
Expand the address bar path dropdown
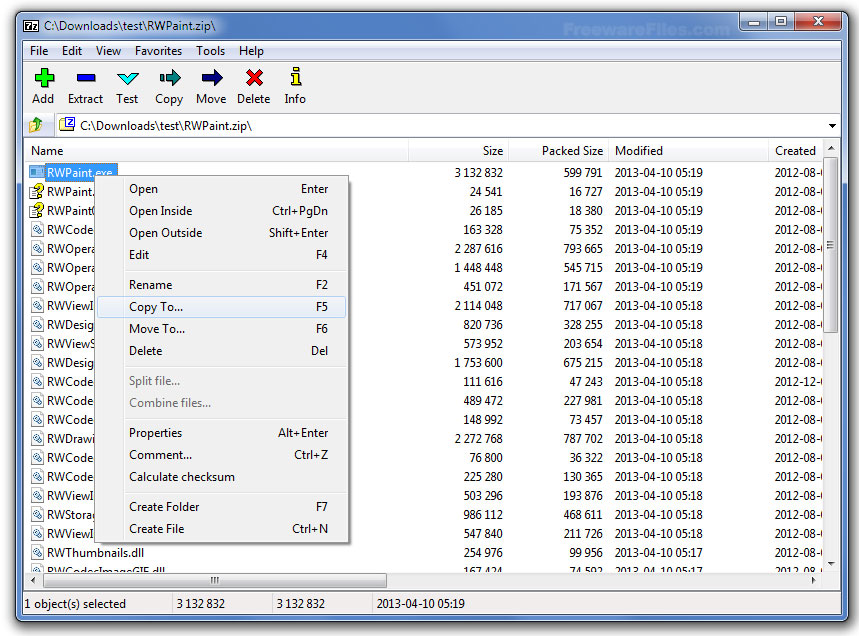pyautogui.click(x=832, y=126)
